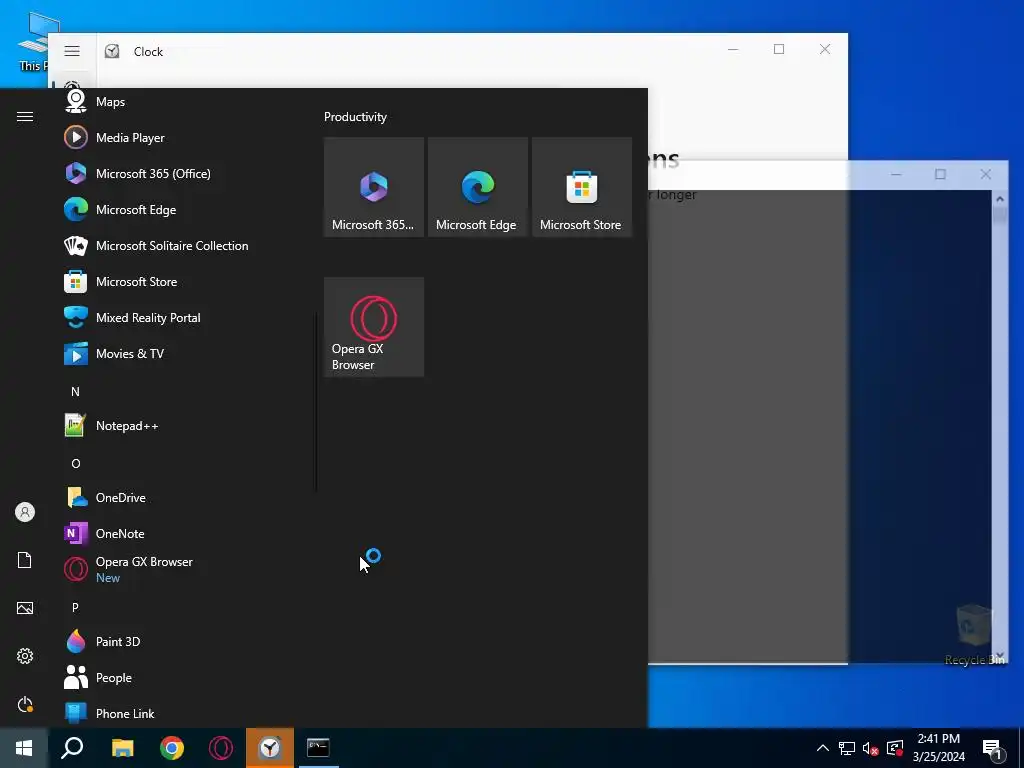Viewport: 1024px width, 768px height.
Task: Open Settings gear in Start sidebar
Action: (25, 656)
